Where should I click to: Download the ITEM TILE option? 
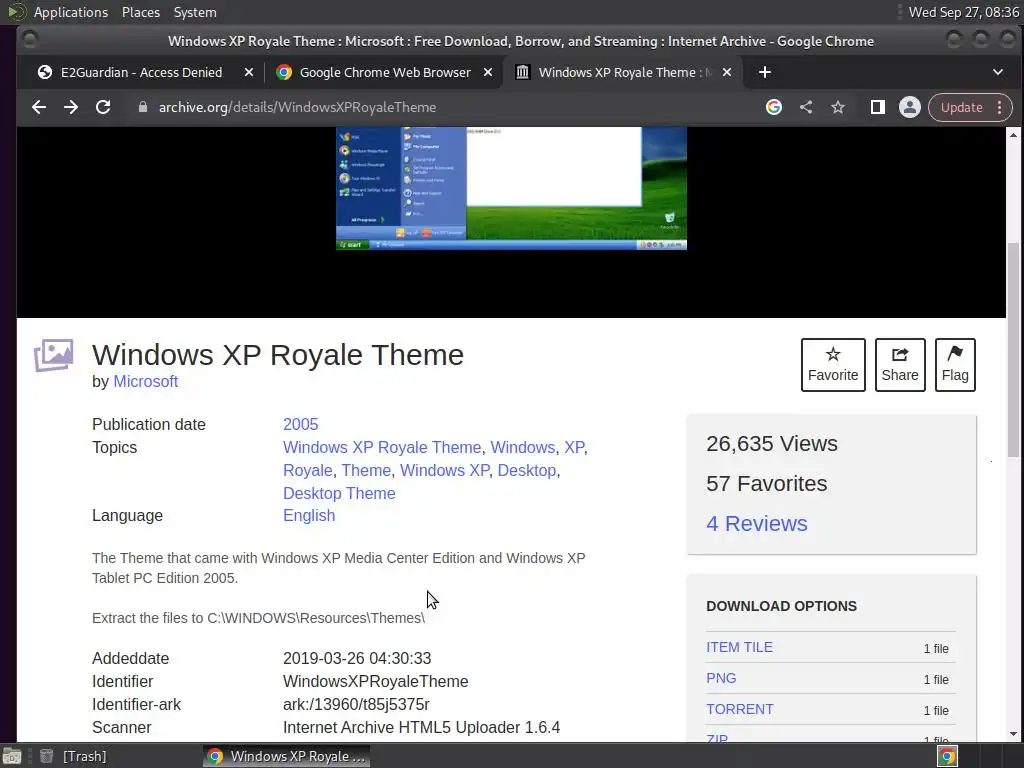pyautogui.click(x=739, y=647)
